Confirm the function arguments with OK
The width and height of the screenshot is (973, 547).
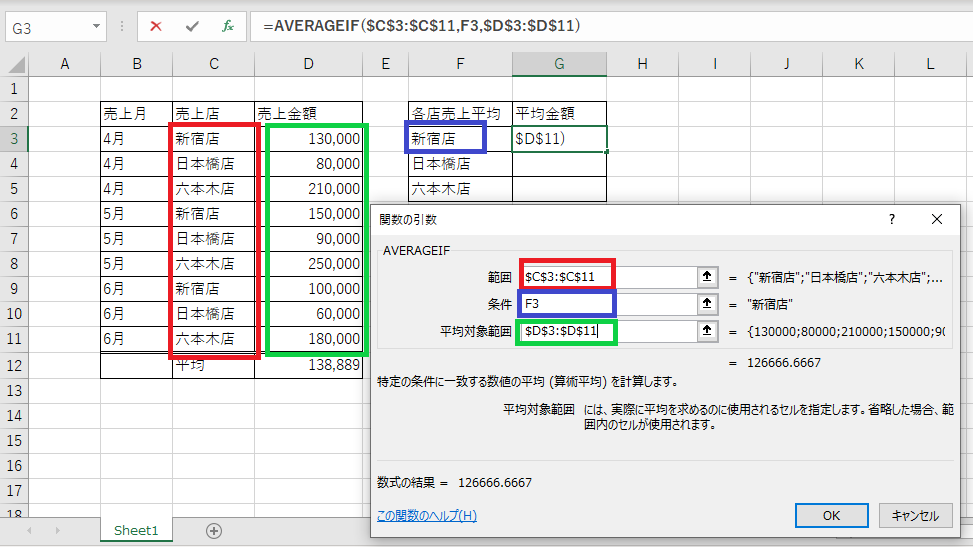[832, 515]
